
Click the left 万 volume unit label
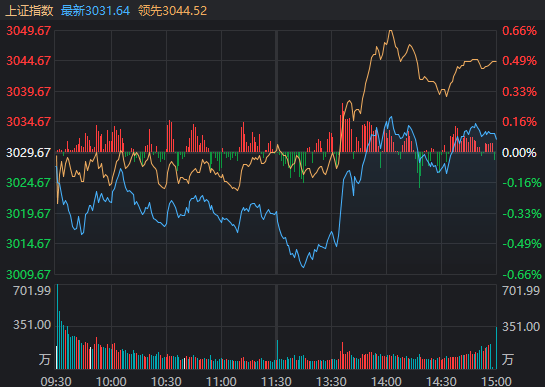(x=44, y=359)
